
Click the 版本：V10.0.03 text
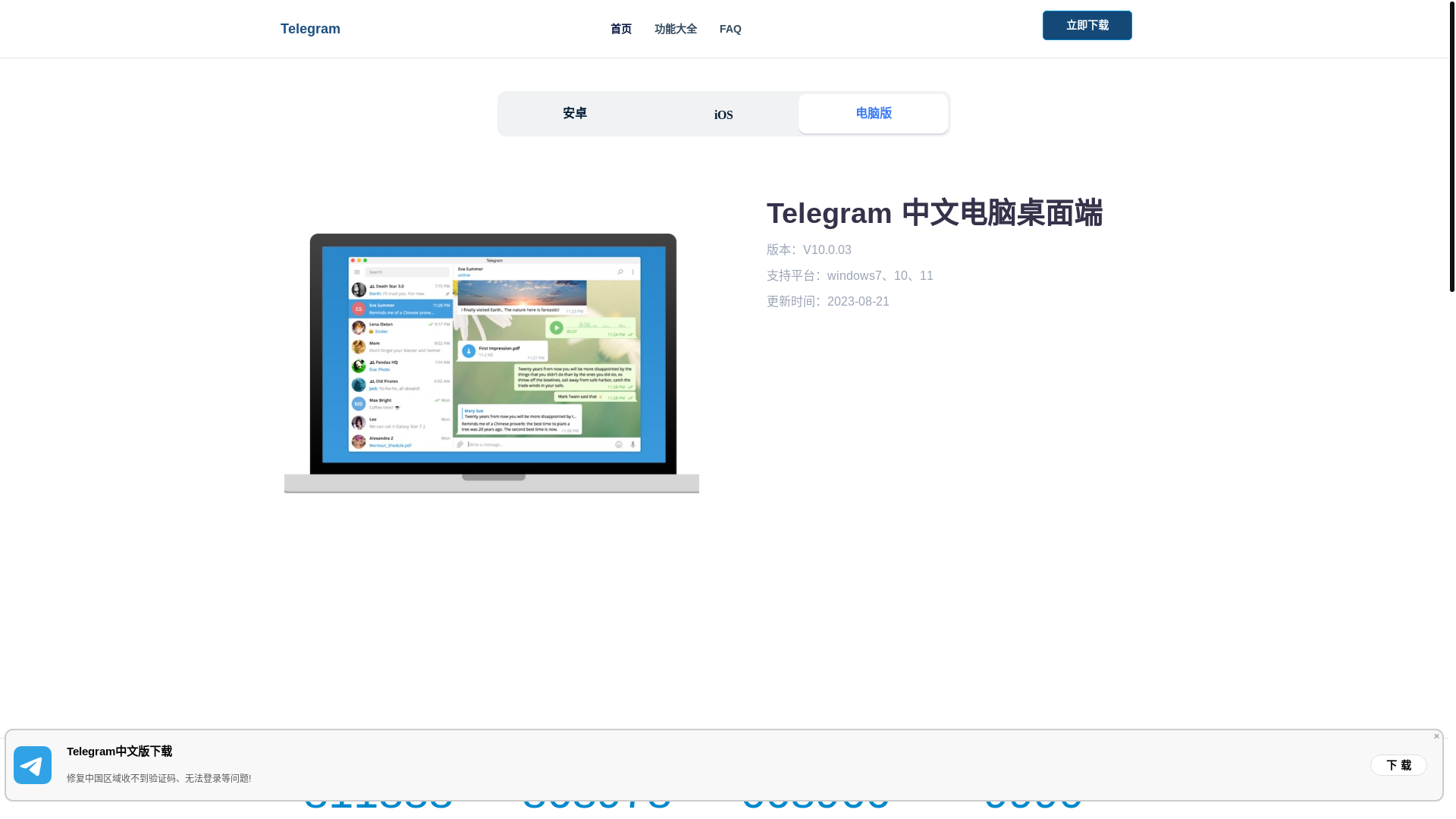[808, 249]
